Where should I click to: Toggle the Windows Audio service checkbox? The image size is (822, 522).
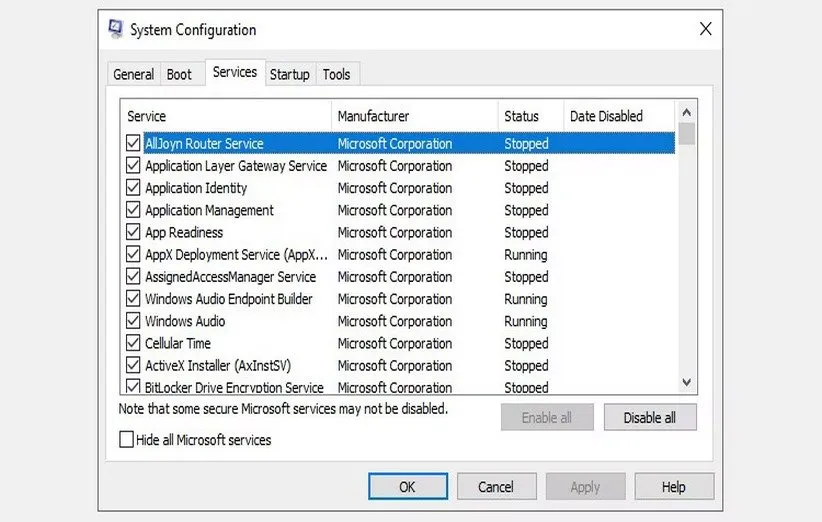point(133,321)
